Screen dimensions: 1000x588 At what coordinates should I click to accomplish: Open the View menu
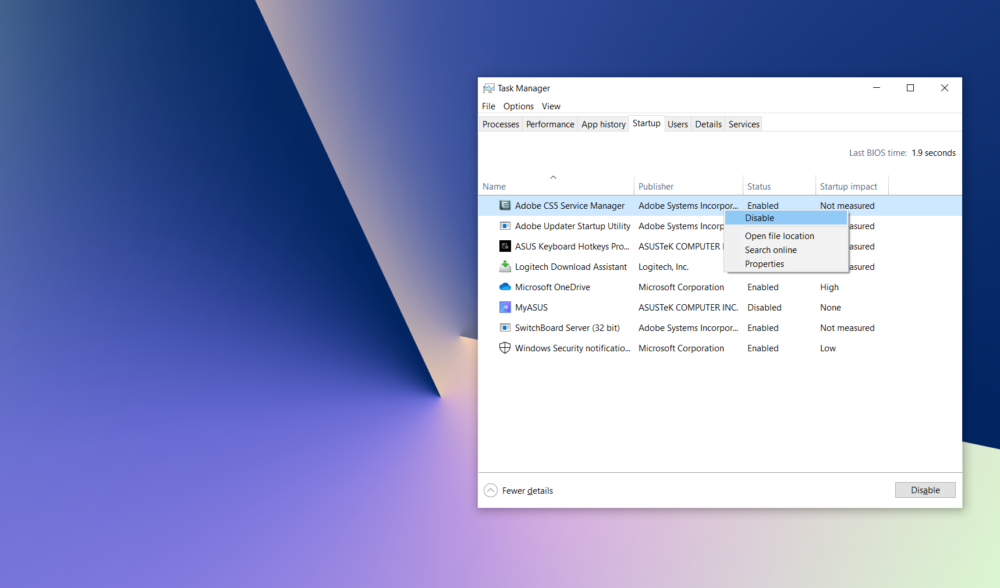pos(551,107)
